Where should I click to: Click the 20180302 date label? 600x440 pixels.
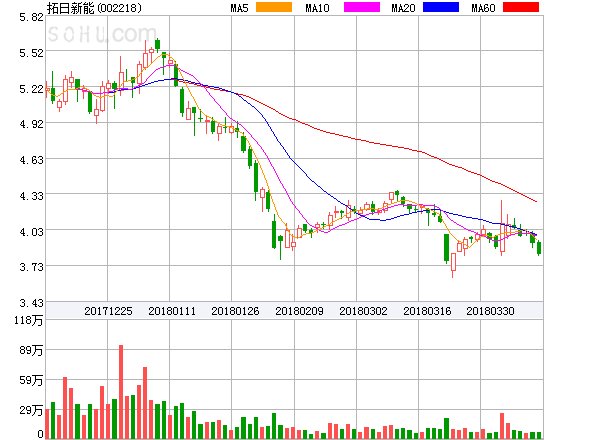(x=363, y=311)
